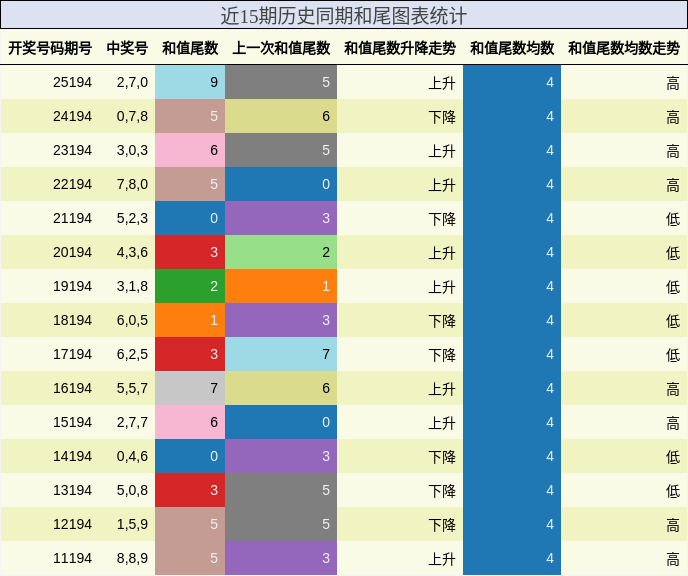Click pink 和值尾数 cell 6 in row 23194
This screenshot has width=688, height=576.
click(x=190, y=150)
